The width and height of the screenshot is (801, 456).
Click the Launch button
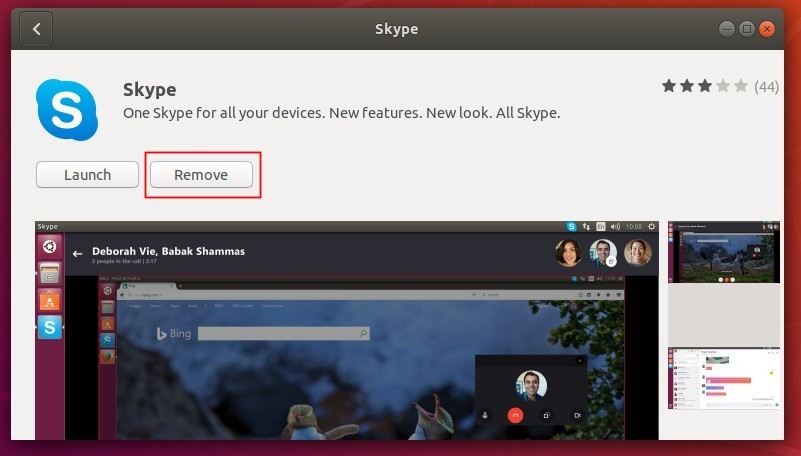[87, 175]
